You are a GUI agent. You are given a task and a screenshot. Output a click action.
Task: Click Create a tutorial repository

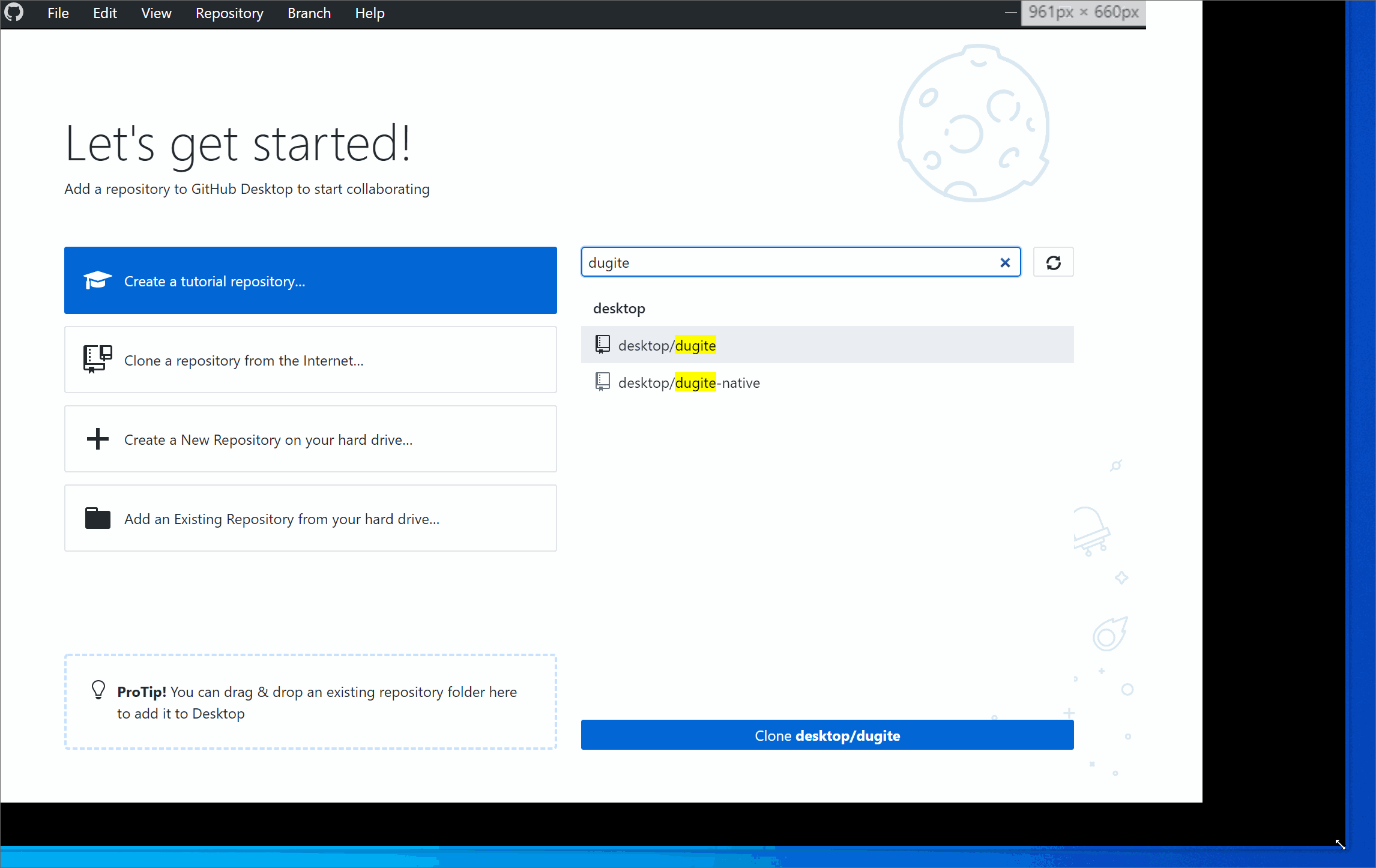click(310, 280)
